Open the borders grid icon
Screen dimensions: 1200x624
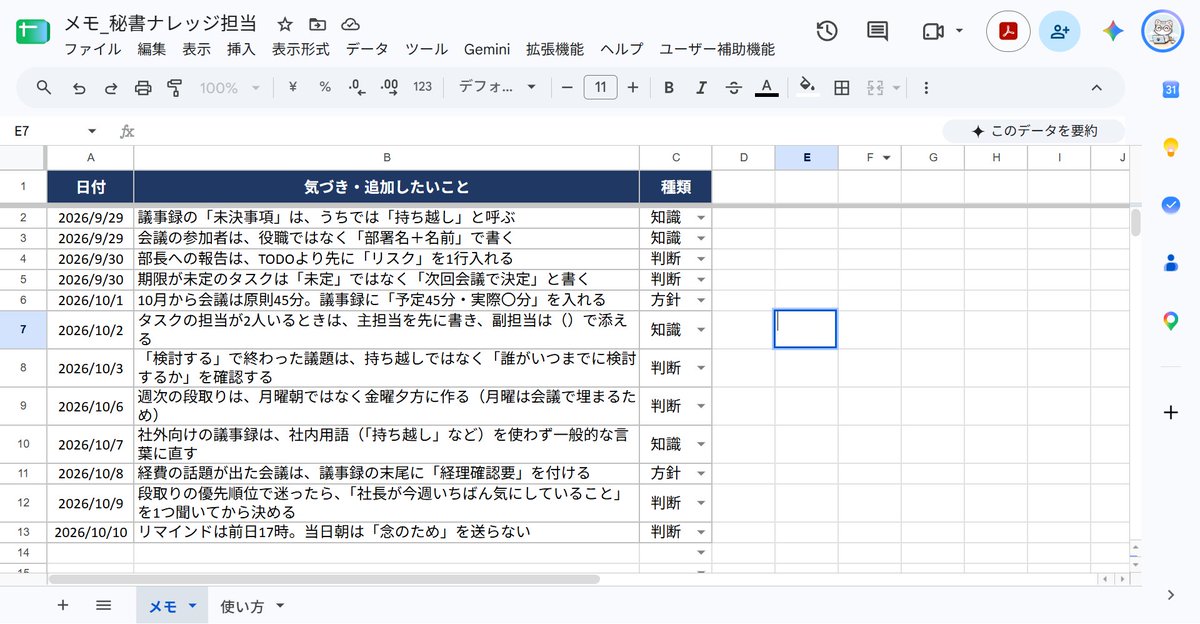pos(842,88)
